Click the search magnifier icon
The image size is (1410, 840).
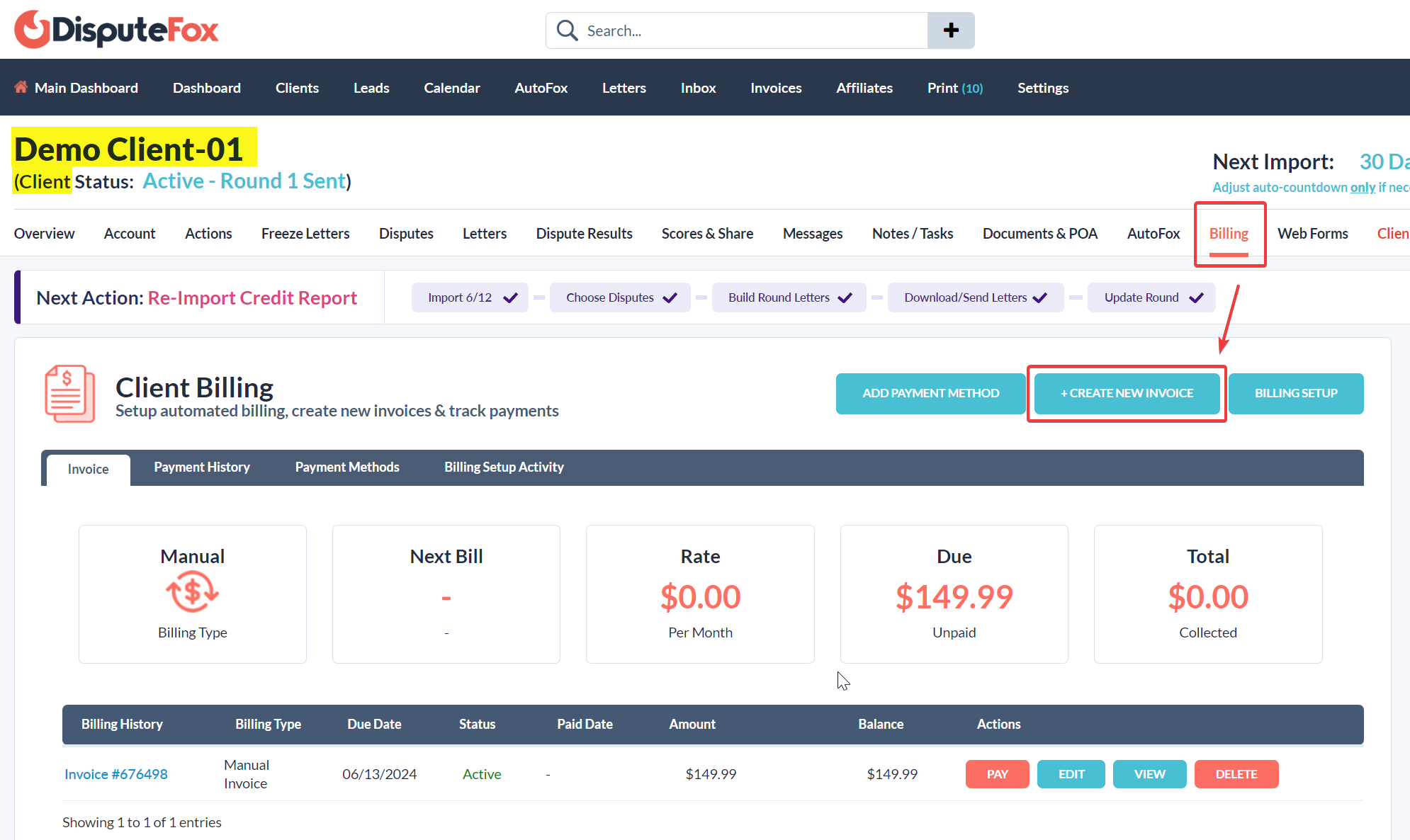(567, 30)
